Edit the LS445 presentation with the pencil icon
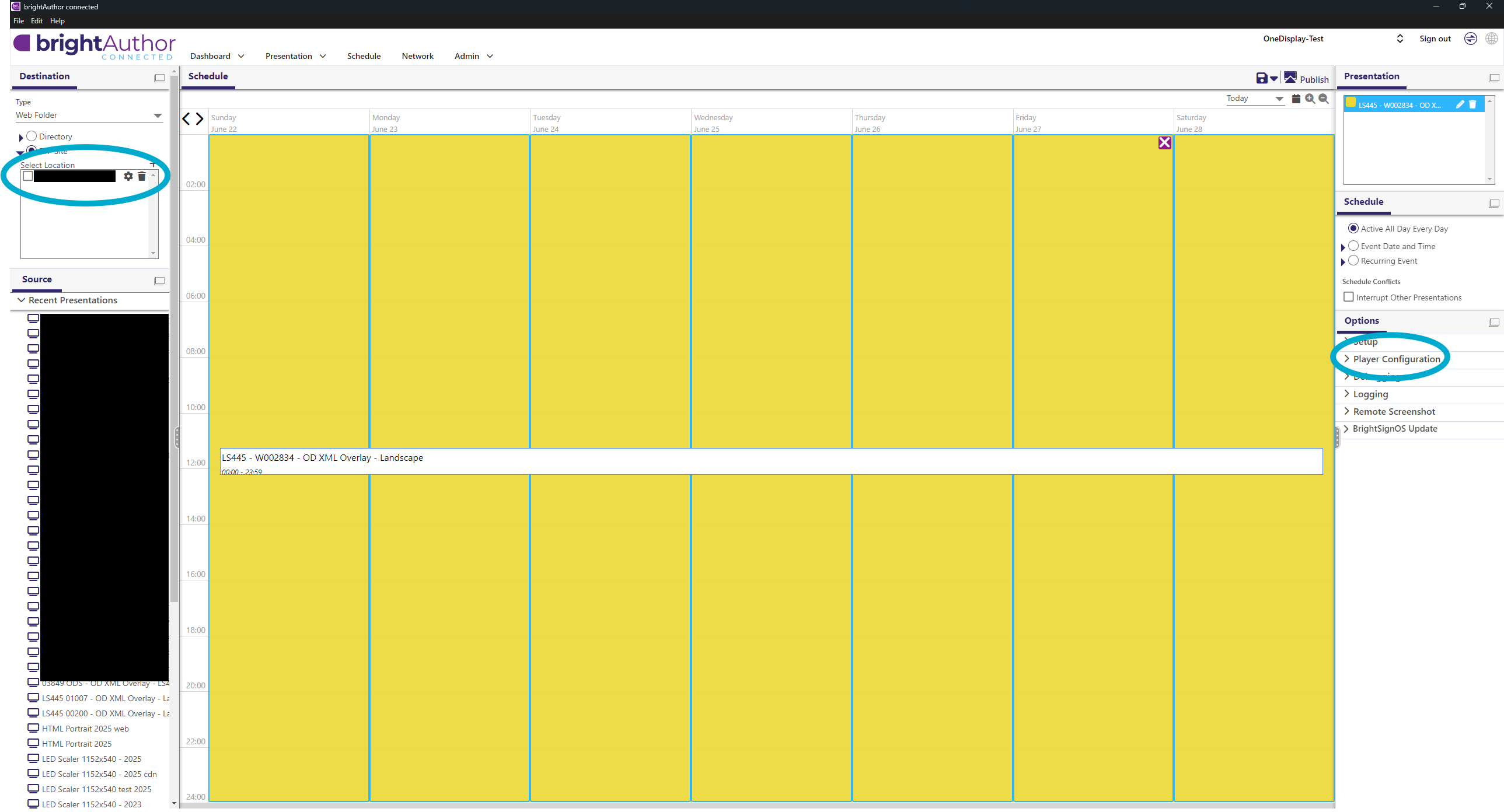1504x812 pixels. pos(1460,104)
